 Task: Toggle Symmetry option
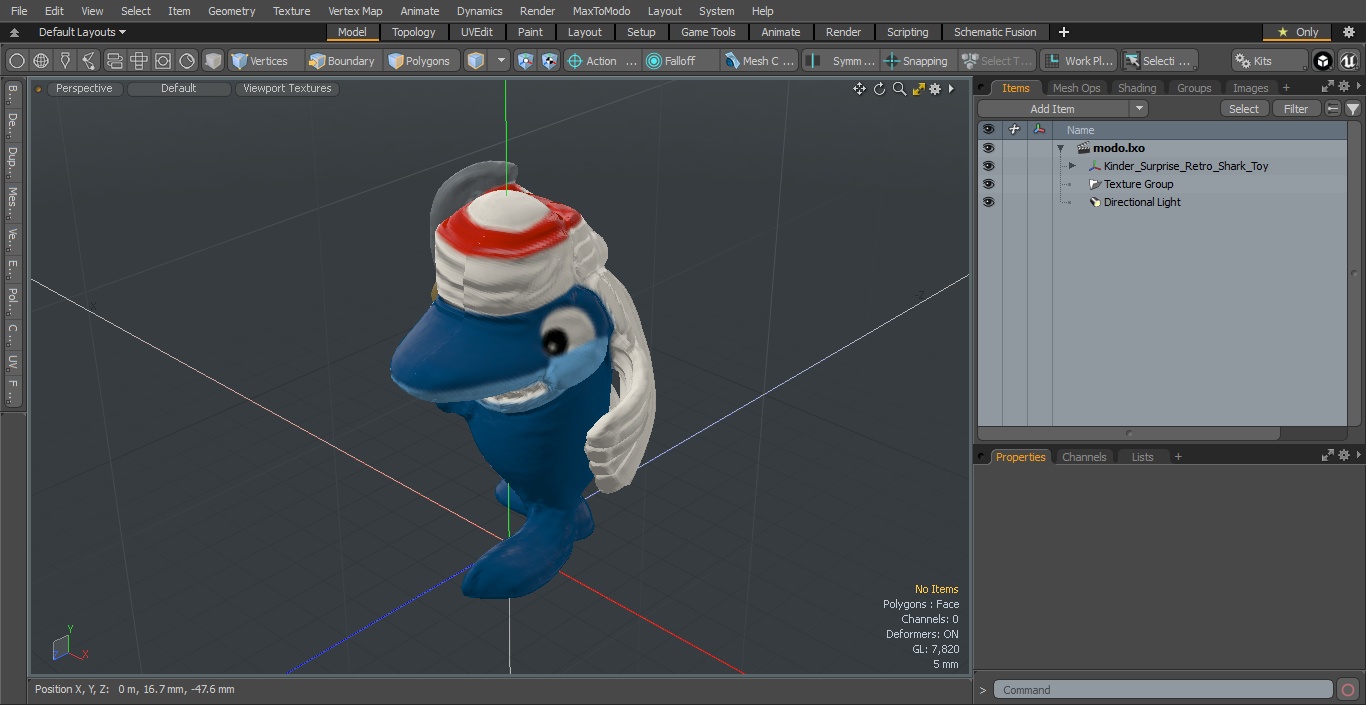point(841,61)
